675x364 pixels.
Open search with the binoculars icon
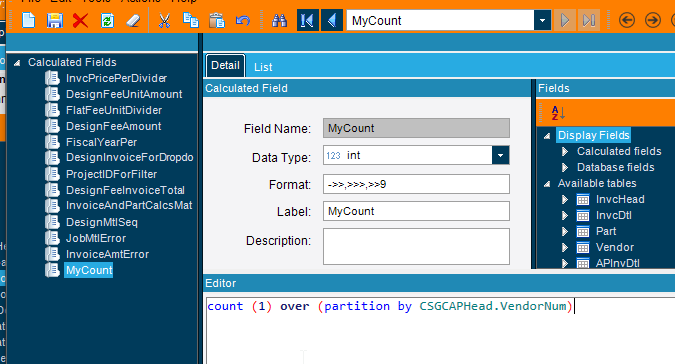tap(279, 20)
